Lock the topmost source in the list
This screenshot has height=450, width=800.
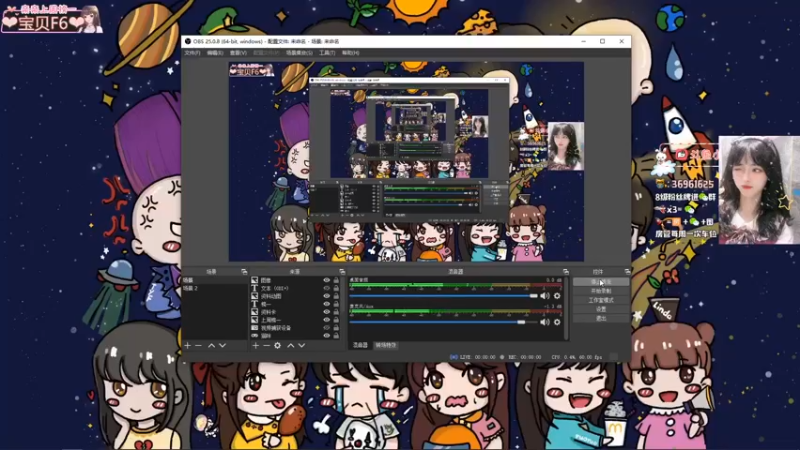[x=336, y=280]
